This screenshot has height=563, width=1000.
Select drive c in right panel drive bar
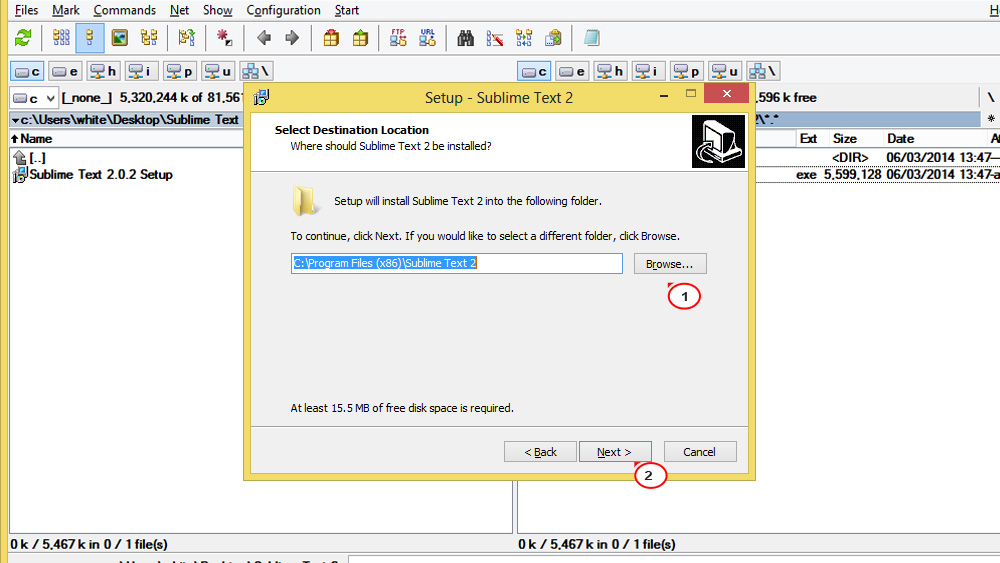(534, 71)
